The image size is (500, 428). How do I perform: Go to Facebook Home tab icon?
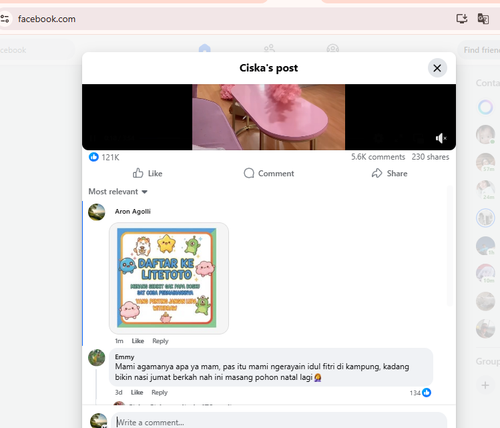pyautogui.click(x=205, y=49)
